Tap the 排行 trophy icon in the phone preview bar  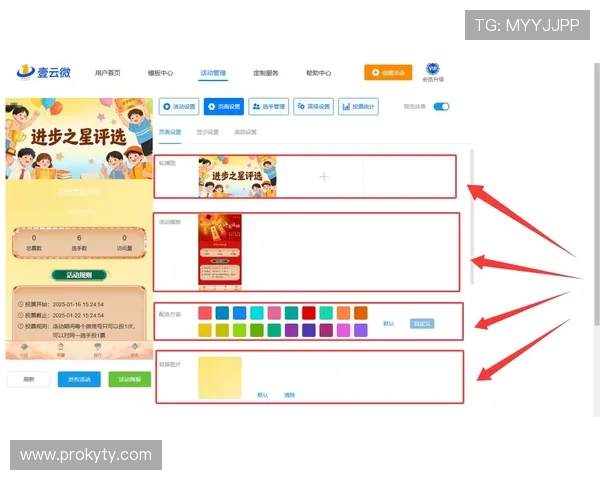tap(98, 350)
